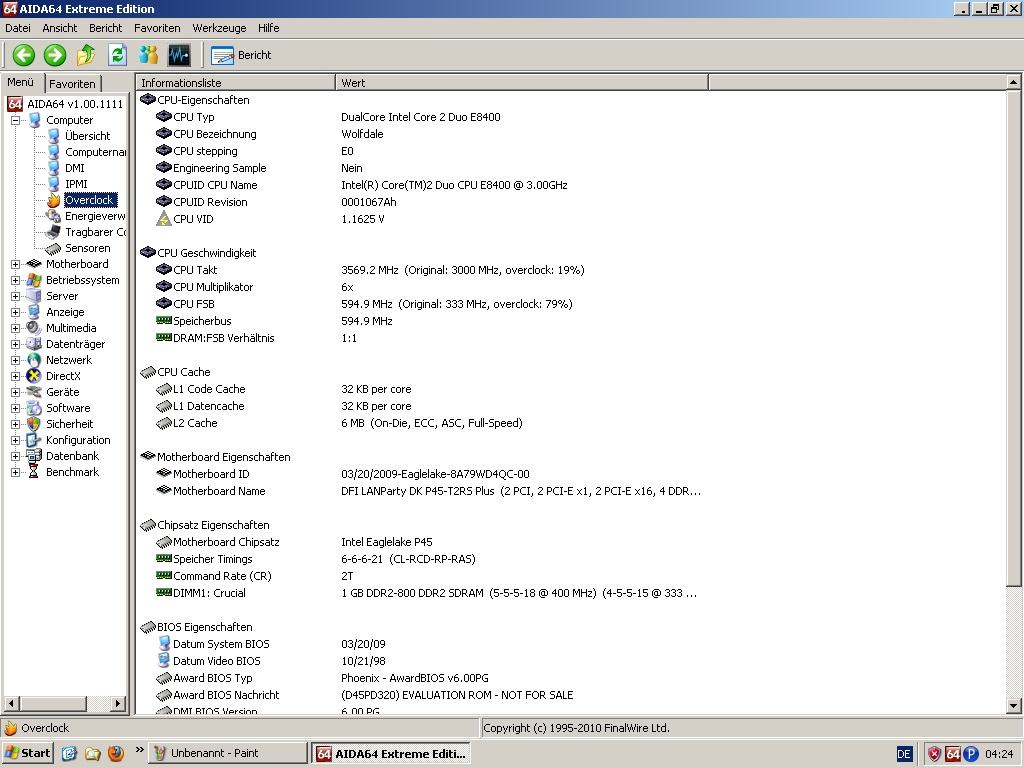Click the Bericht report toolbar button

[240, 55]
